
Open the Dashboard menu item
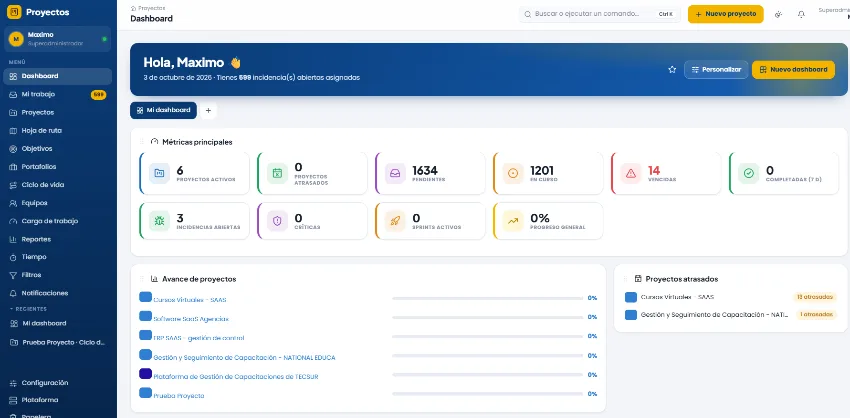57,76
